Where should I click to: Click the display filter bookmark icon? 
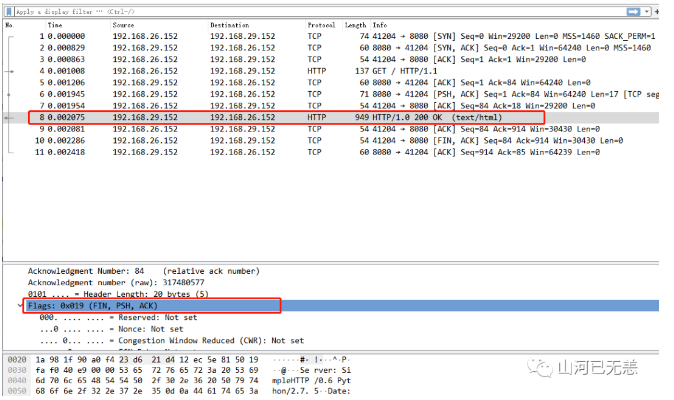tap(9, 12)
